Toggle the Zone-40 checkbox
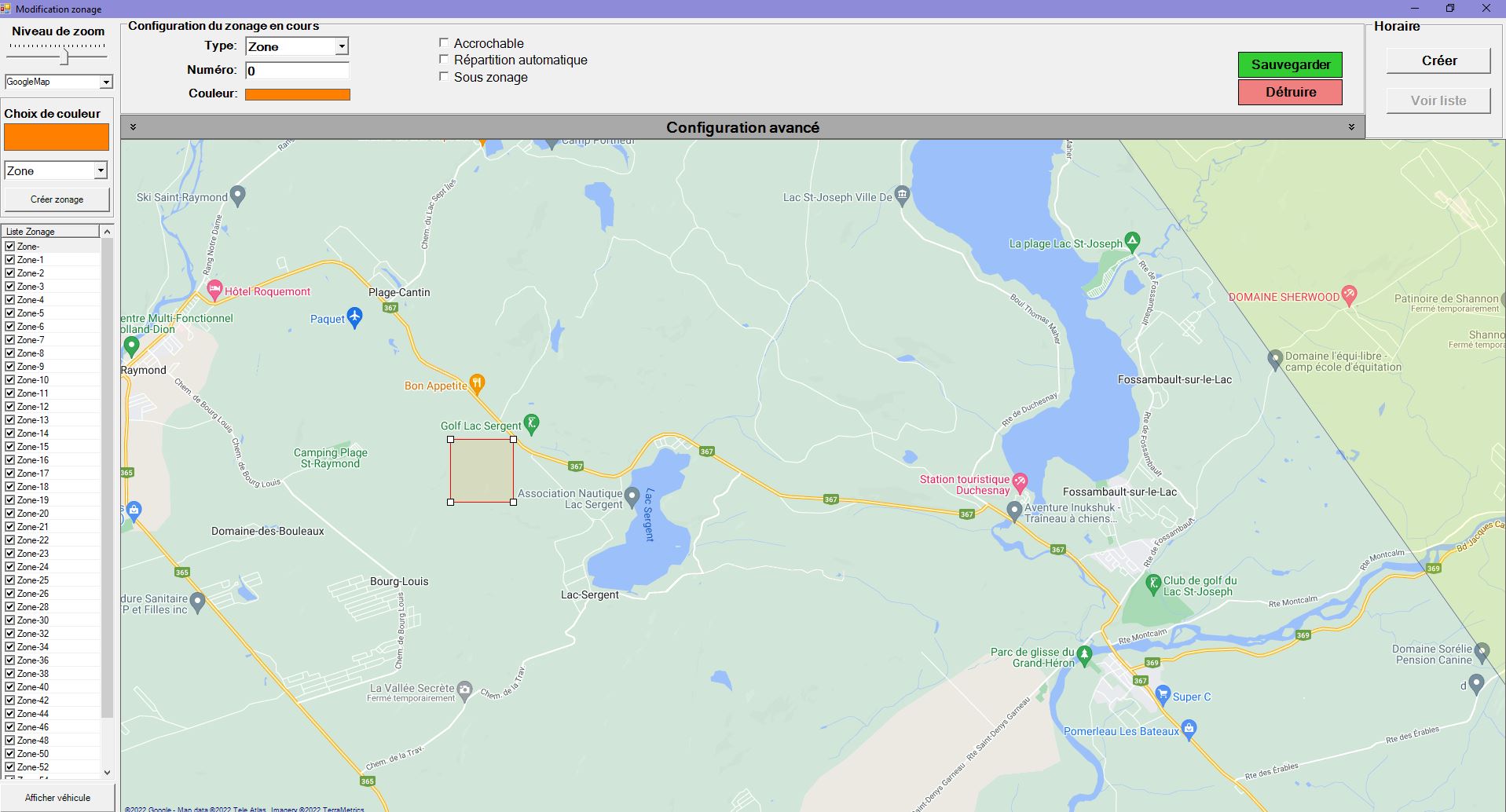Viewport: 1506px width, 812px height. click(x=10, y=686)
